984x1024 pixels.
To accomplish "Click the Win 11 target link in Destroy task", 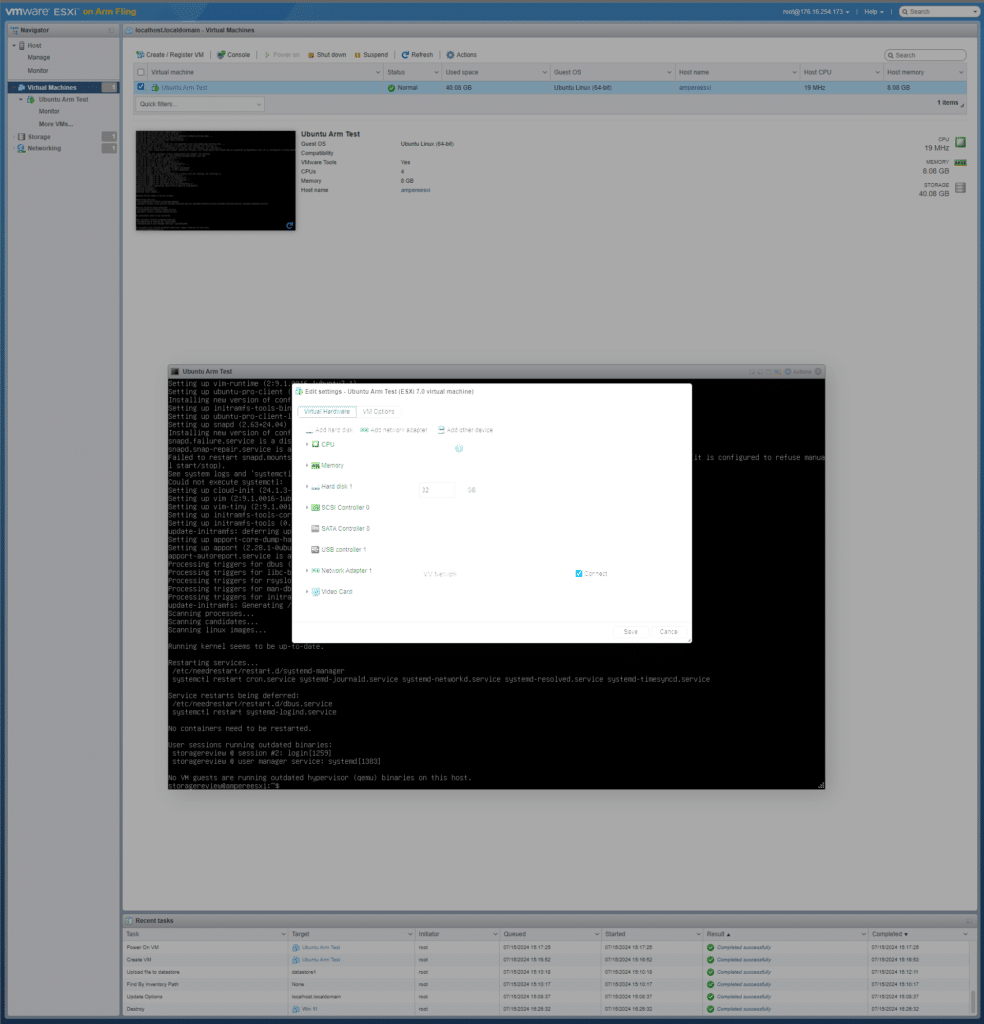I will coord(309,1009).
